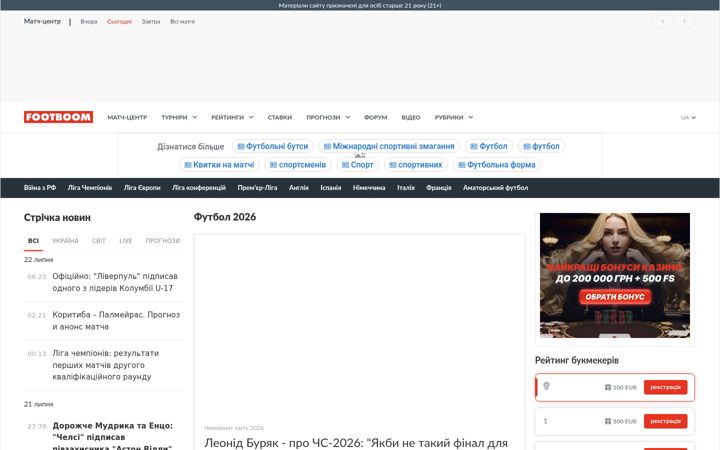The image size is (720, 450).
Task: Switch news feed to УКРАЇНА tab
Action: pos(65,241)
